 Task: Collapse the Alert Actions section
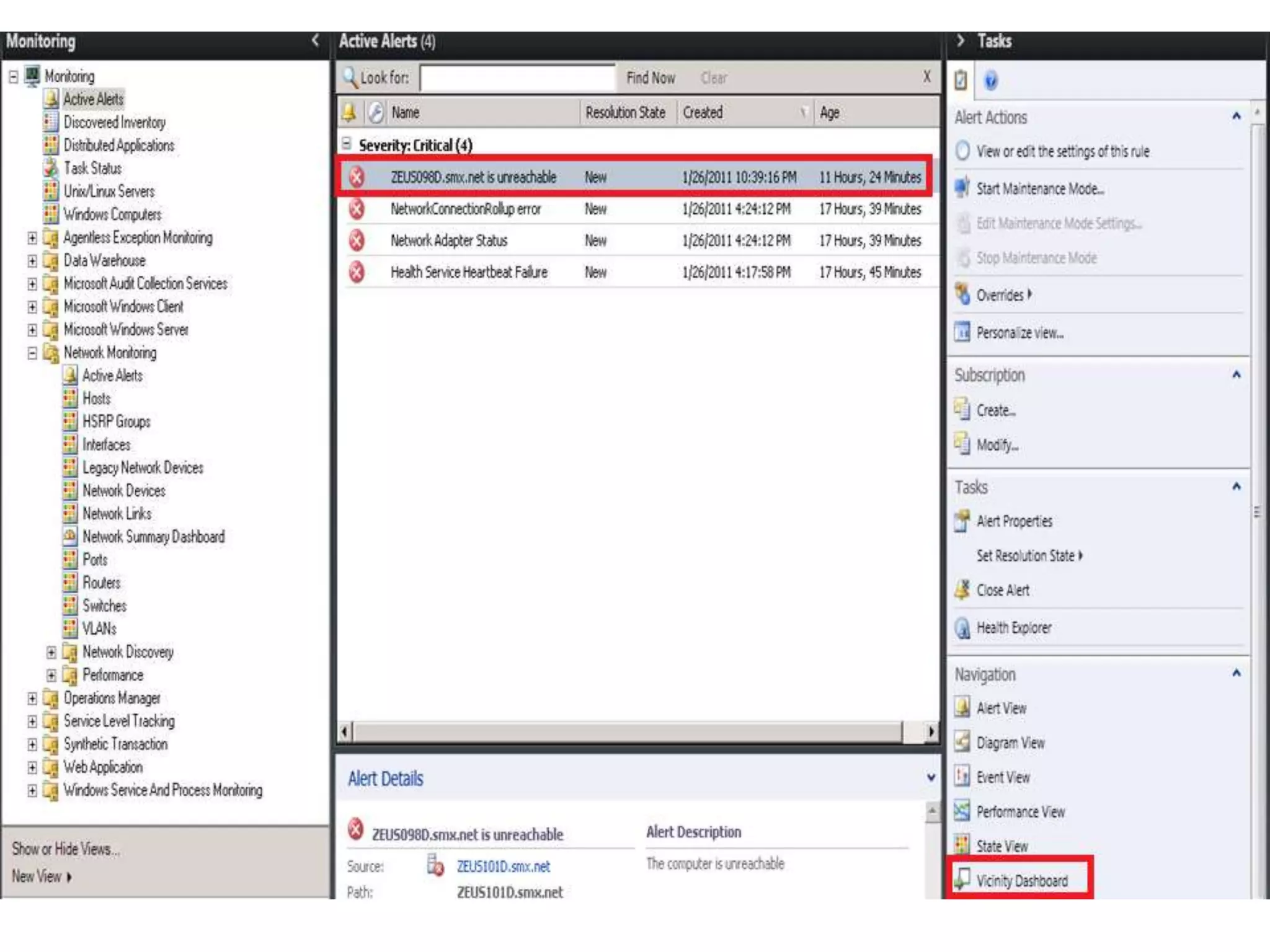pyautogui.click(x=1236, y=117)
